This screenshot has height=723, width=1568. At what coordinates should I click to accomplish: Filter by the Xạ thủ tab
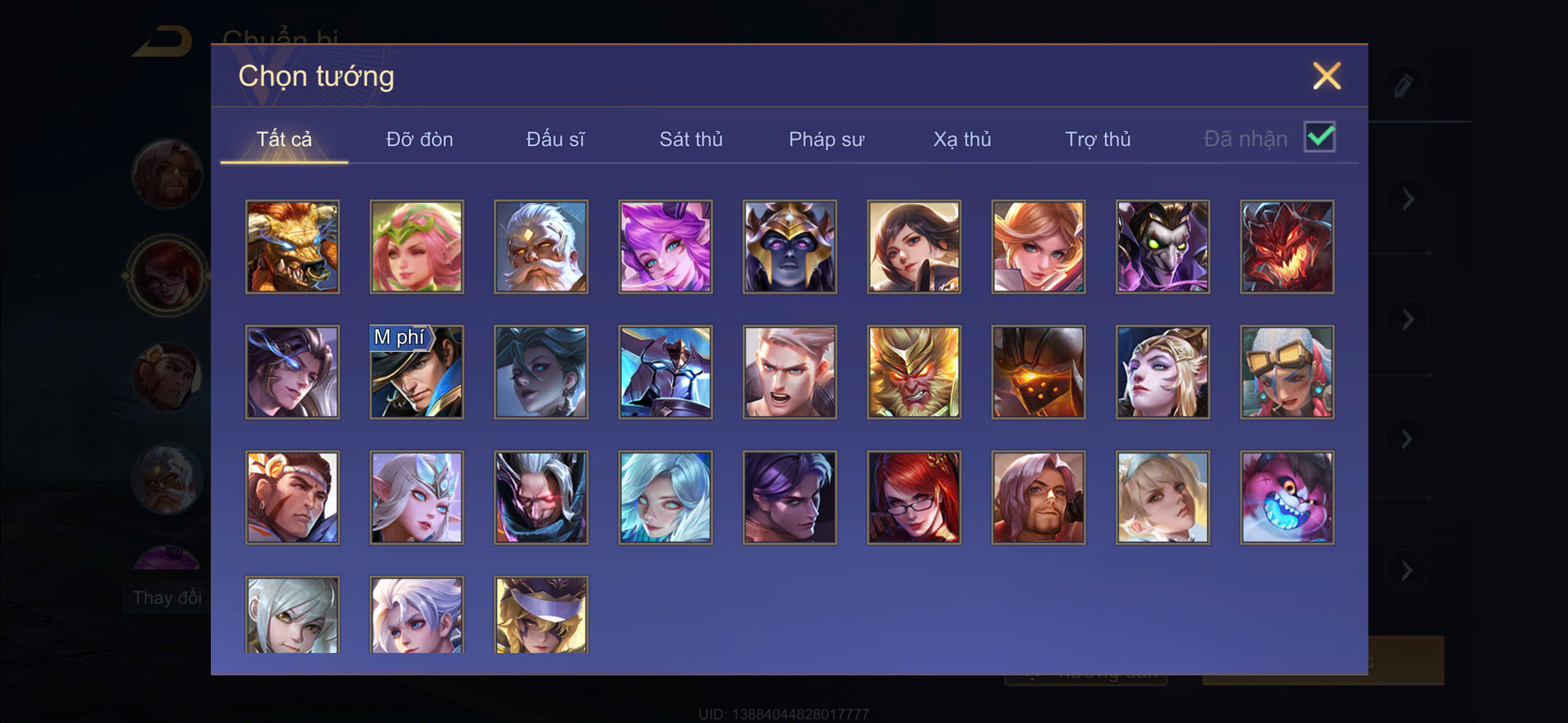pos(962,140)
